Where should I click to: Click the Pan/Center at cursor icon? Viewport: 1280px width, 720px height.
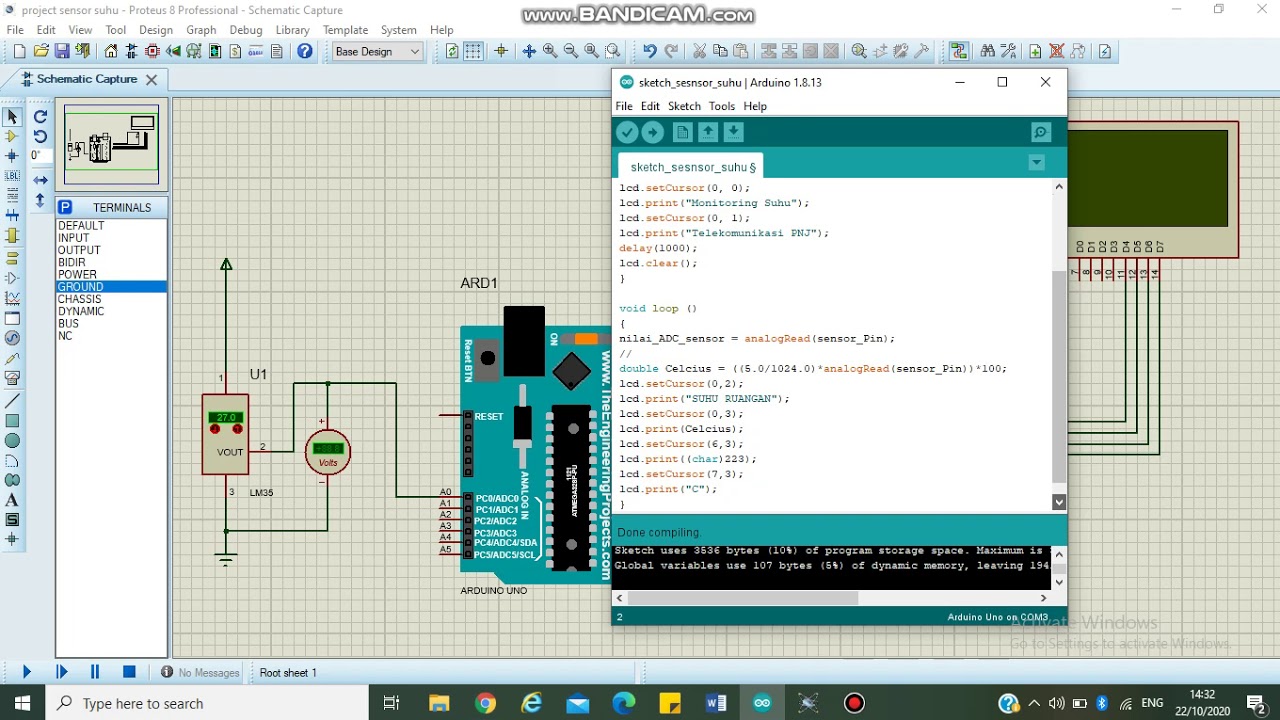tap(529, 51)
